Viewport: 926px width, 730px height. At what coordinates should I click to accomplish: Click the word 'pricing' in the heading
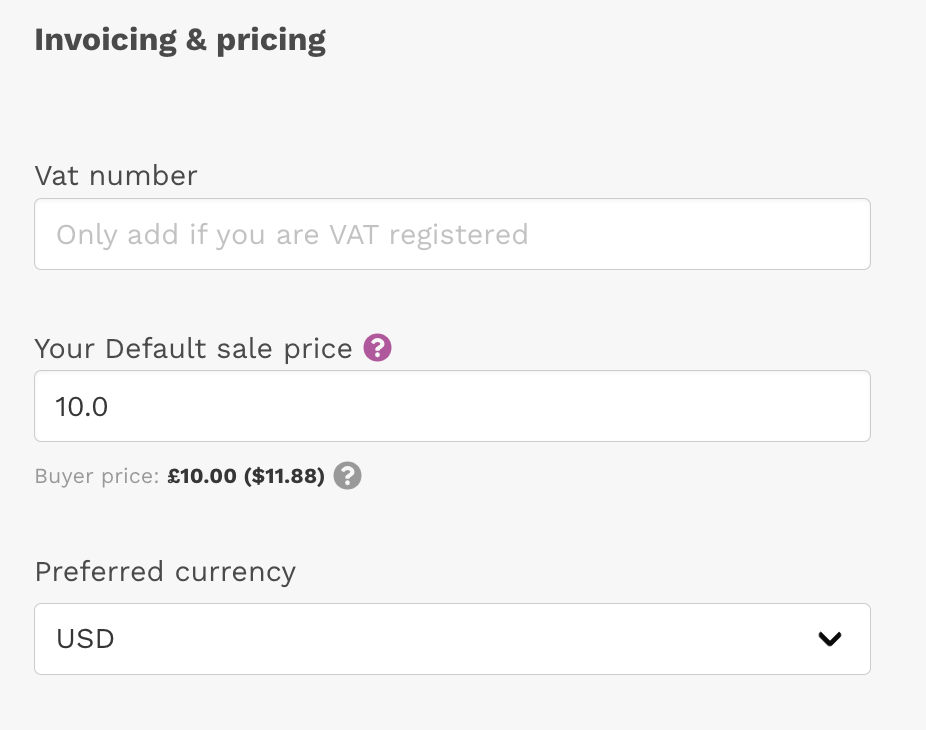(x=271, y=41)
